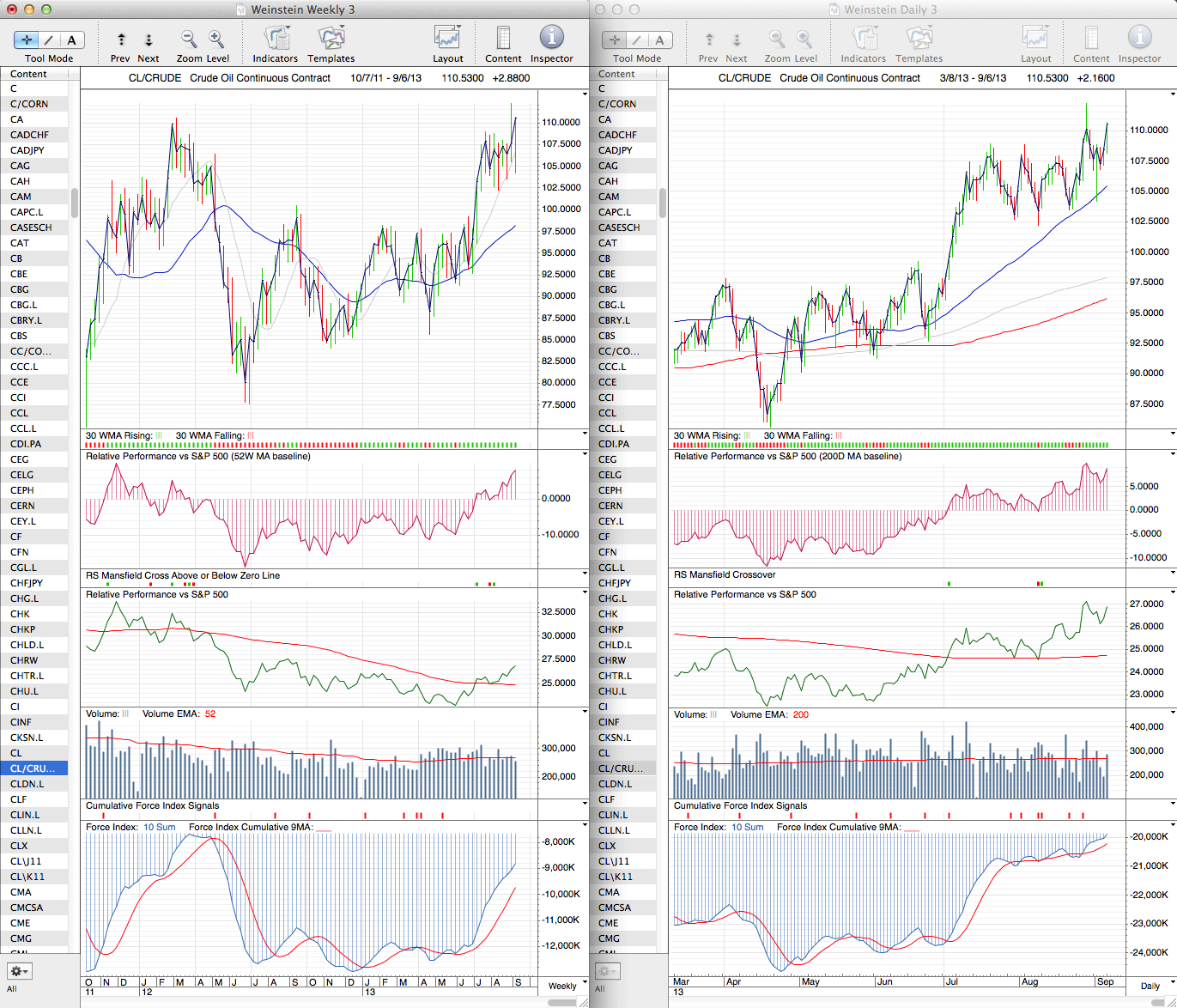Click Content column header in Weekly window
Viewport: 1177px width, 1008px height.
tap(29, 74)
